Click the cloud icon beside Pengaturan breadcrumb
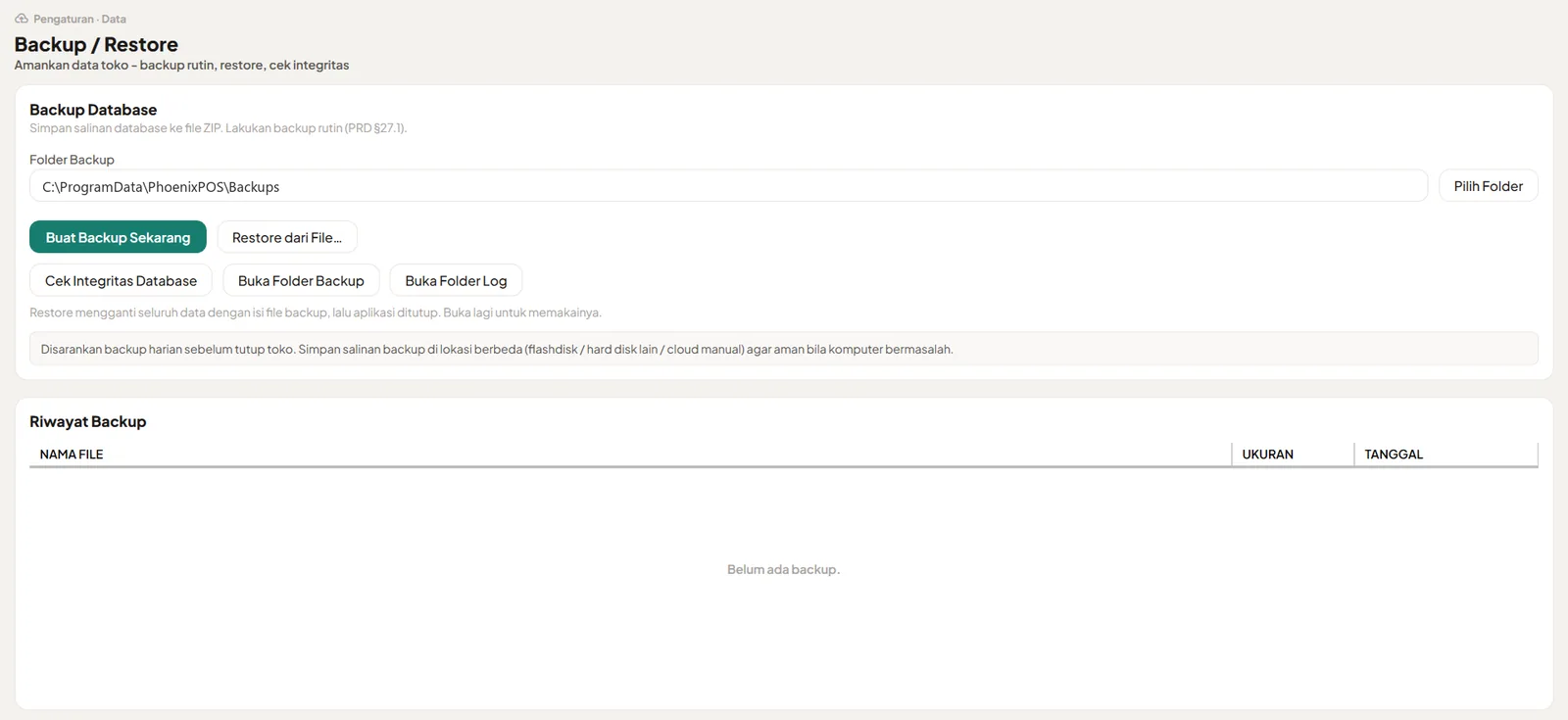Image resolution: width=1568 pixels, height=720 pixels. [22, 19]
